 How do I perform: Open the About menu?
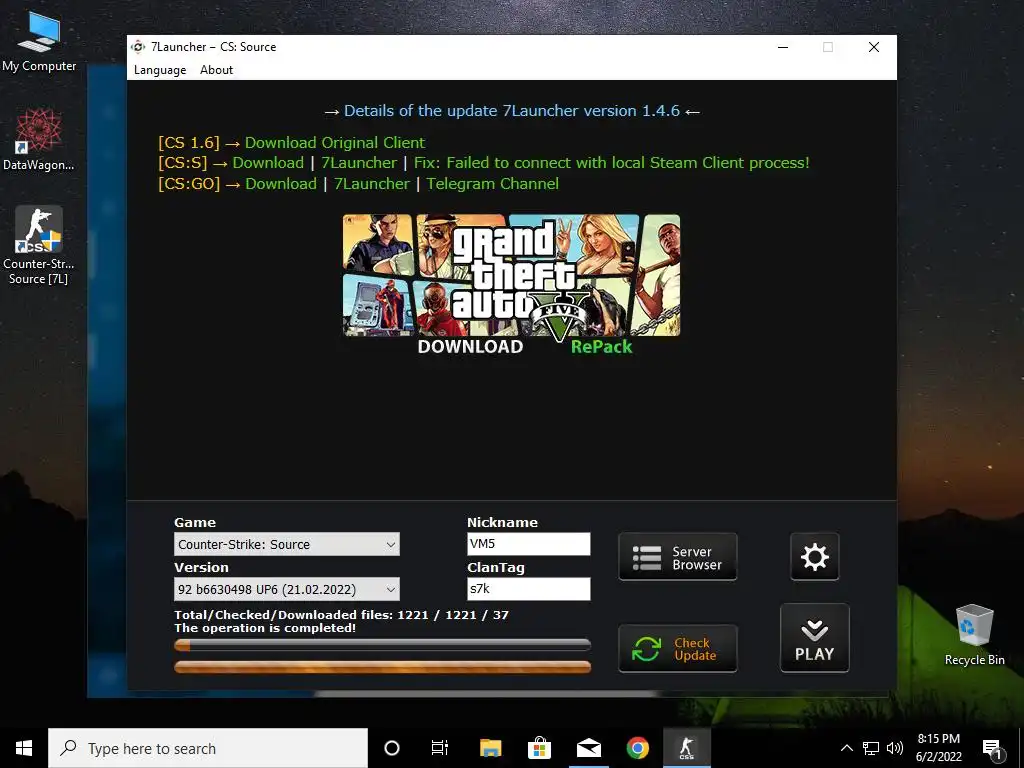[216, 70]
